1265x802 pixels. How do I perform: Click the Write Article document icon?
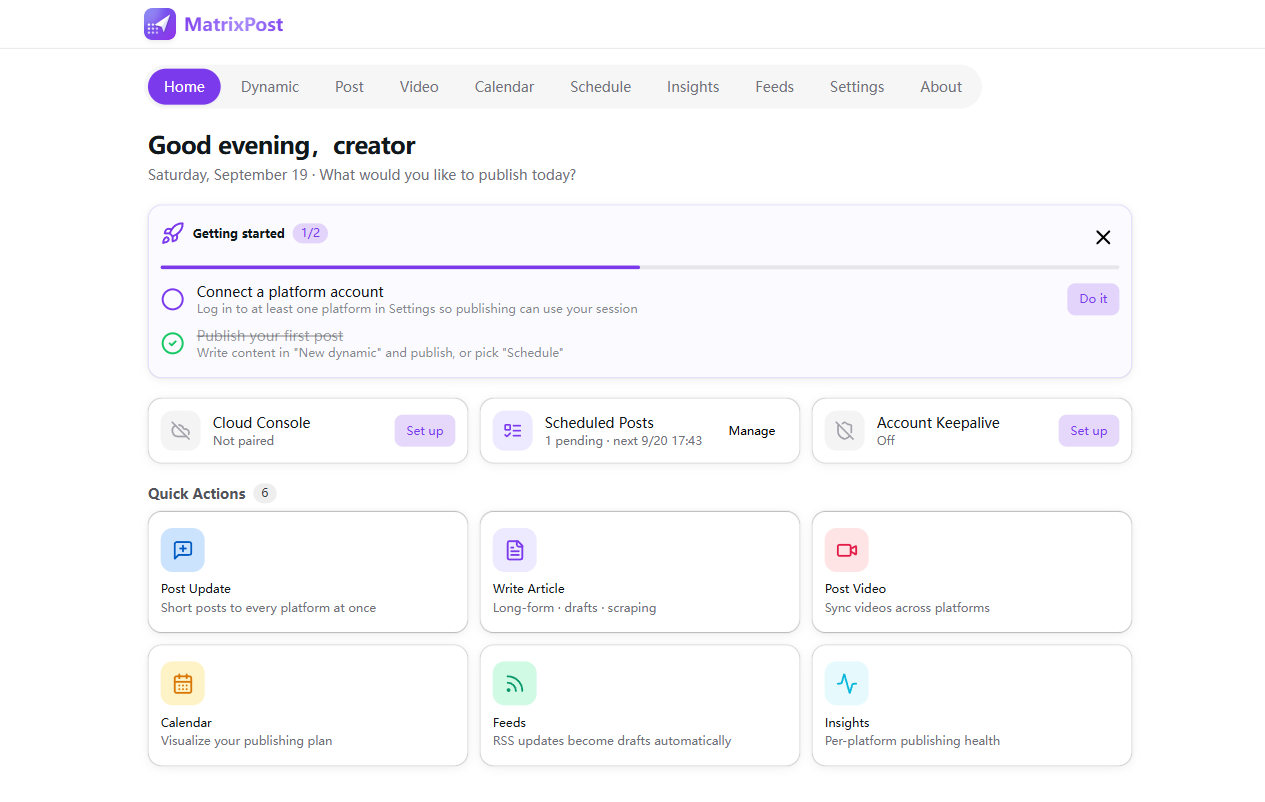click(x=515, y=550)
